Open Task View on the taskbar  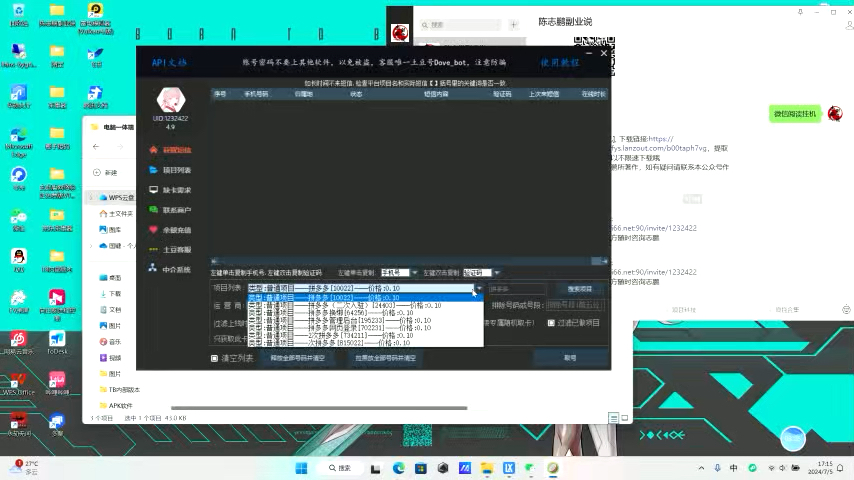(375, 468)
